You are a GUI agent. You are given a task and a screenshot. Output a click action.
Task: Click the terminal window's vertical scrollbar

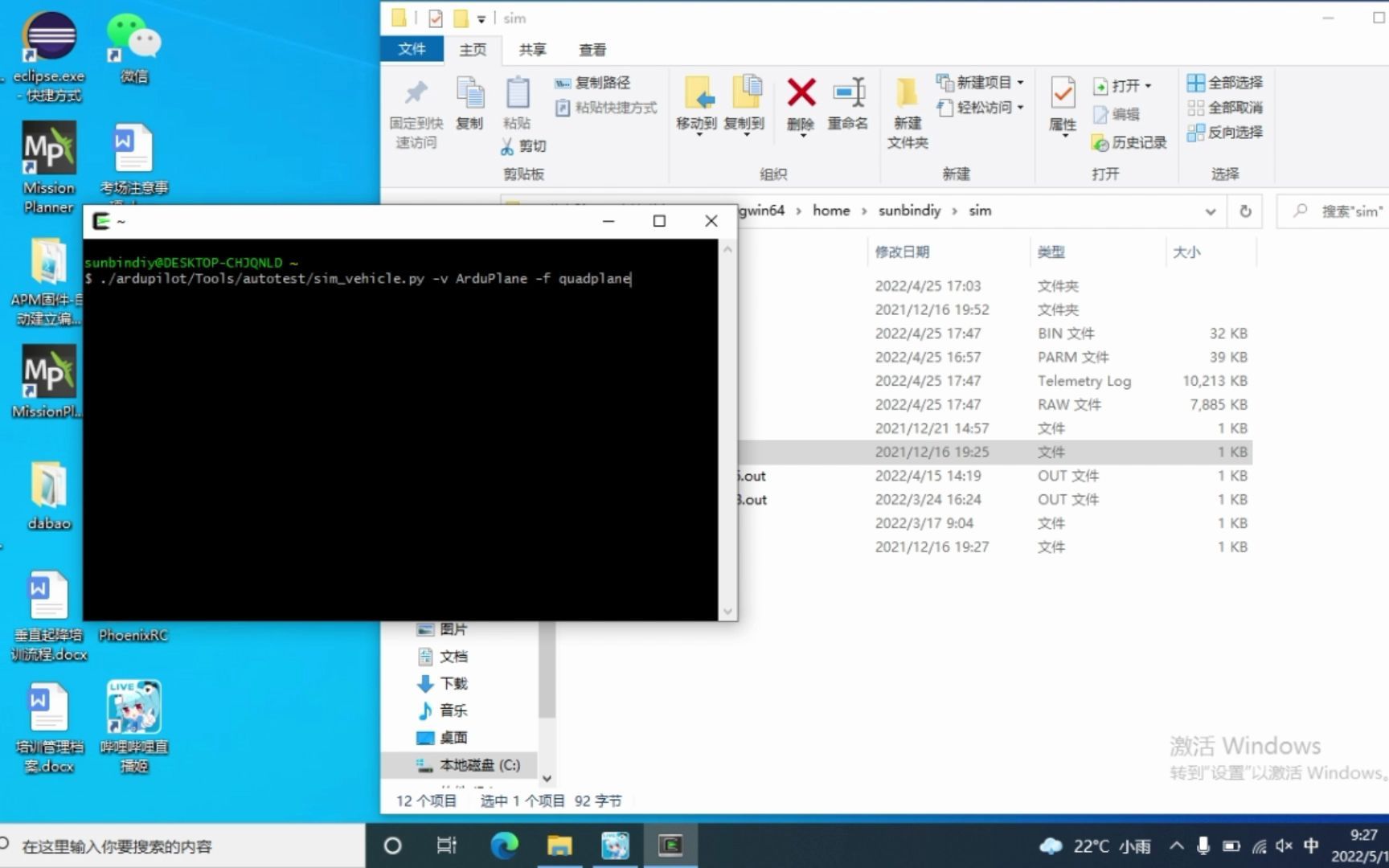click(x=727, y=430)
